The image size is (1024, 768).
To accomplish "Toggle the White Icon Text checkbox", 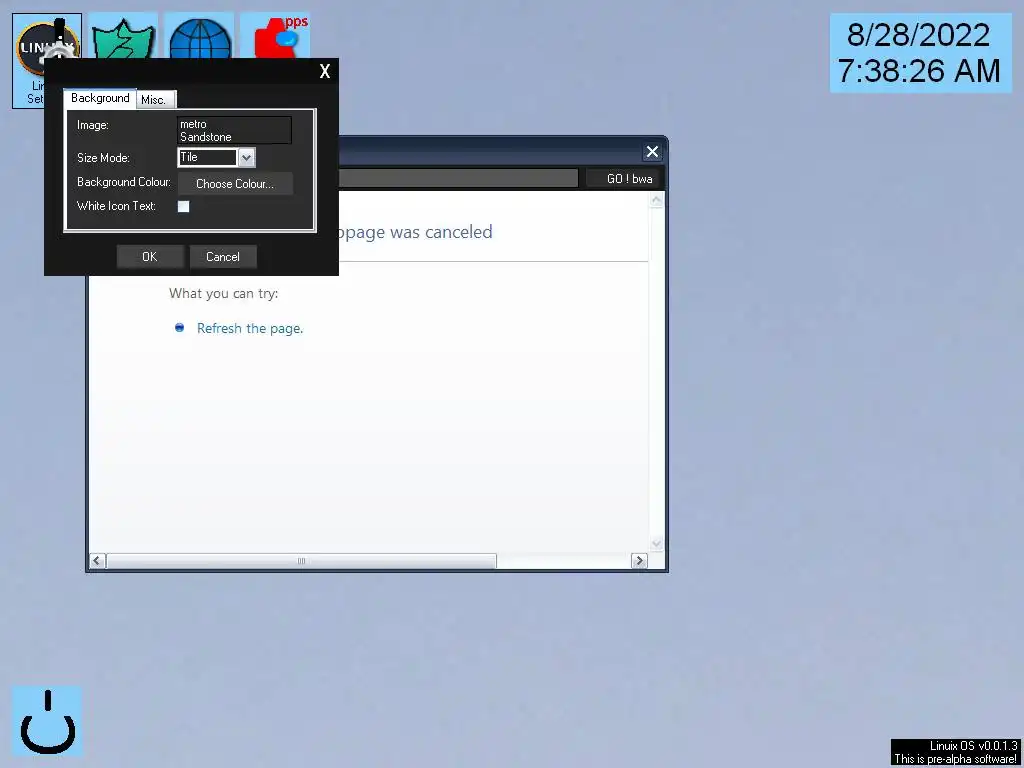I will (184, 206).
